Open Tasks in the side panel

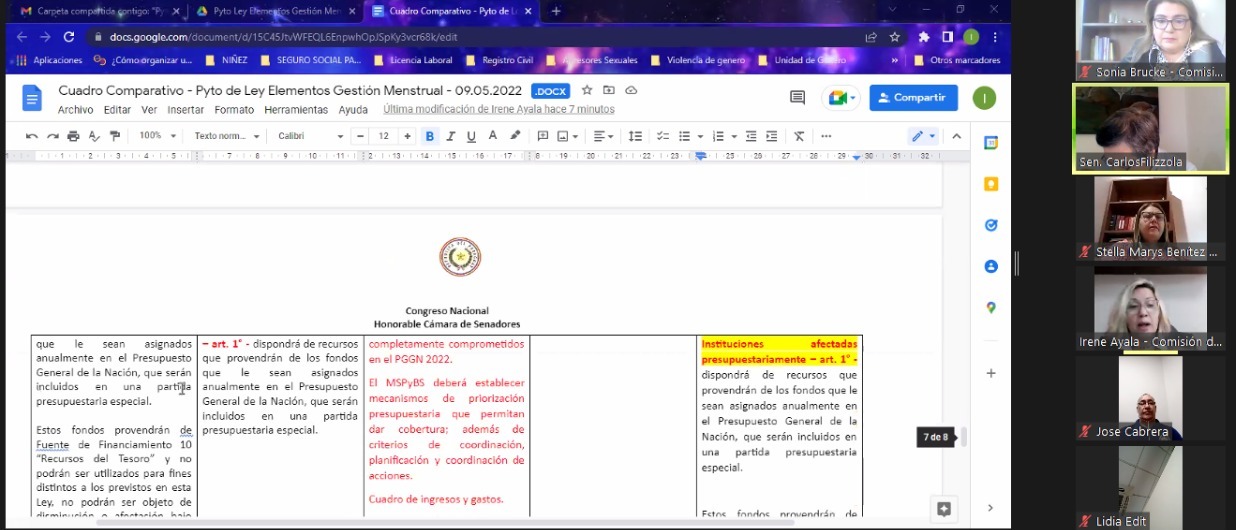[x=991, y=225]
